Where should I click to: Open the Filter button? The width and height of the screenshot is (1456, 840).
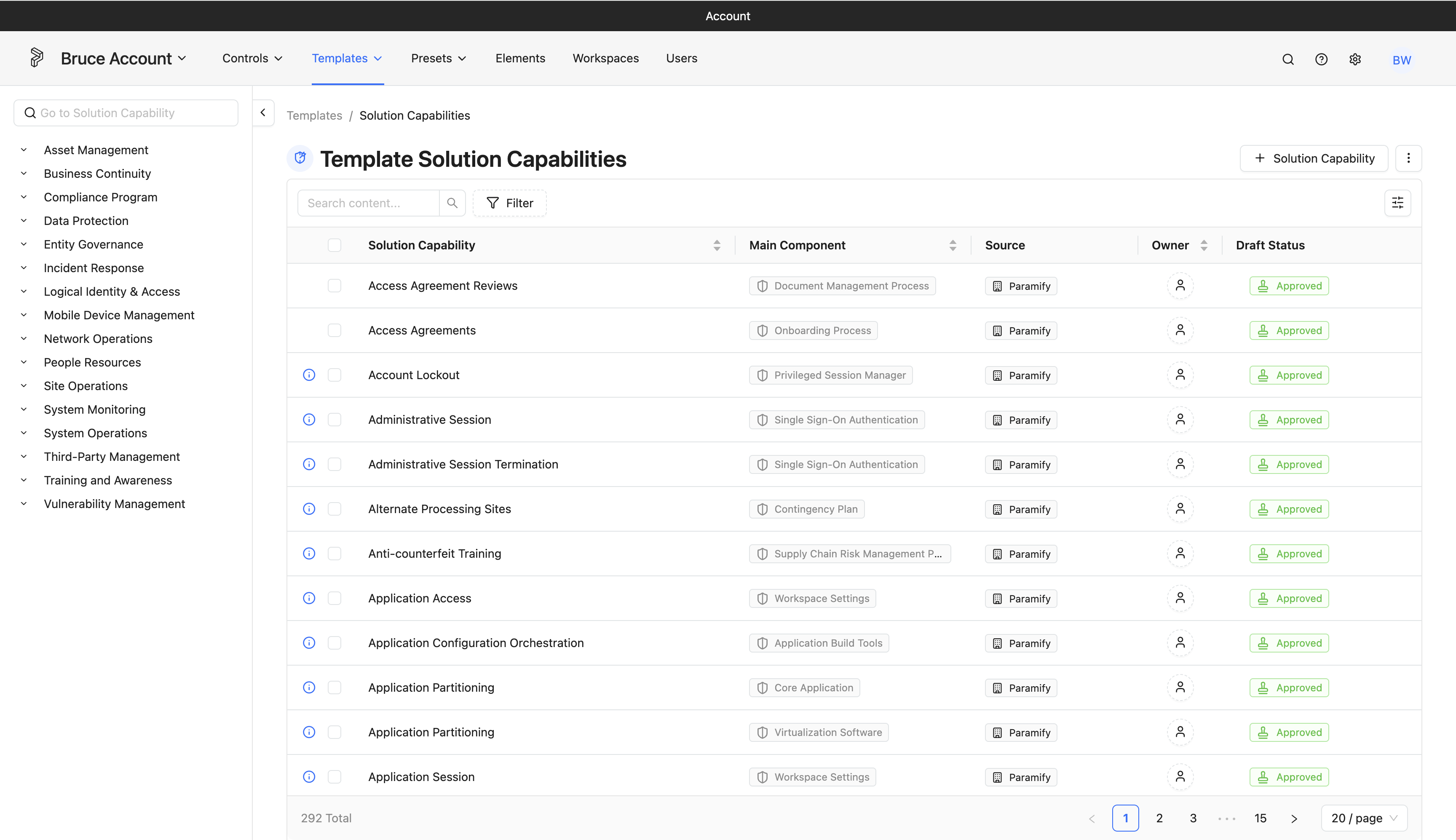coord(509,203)
